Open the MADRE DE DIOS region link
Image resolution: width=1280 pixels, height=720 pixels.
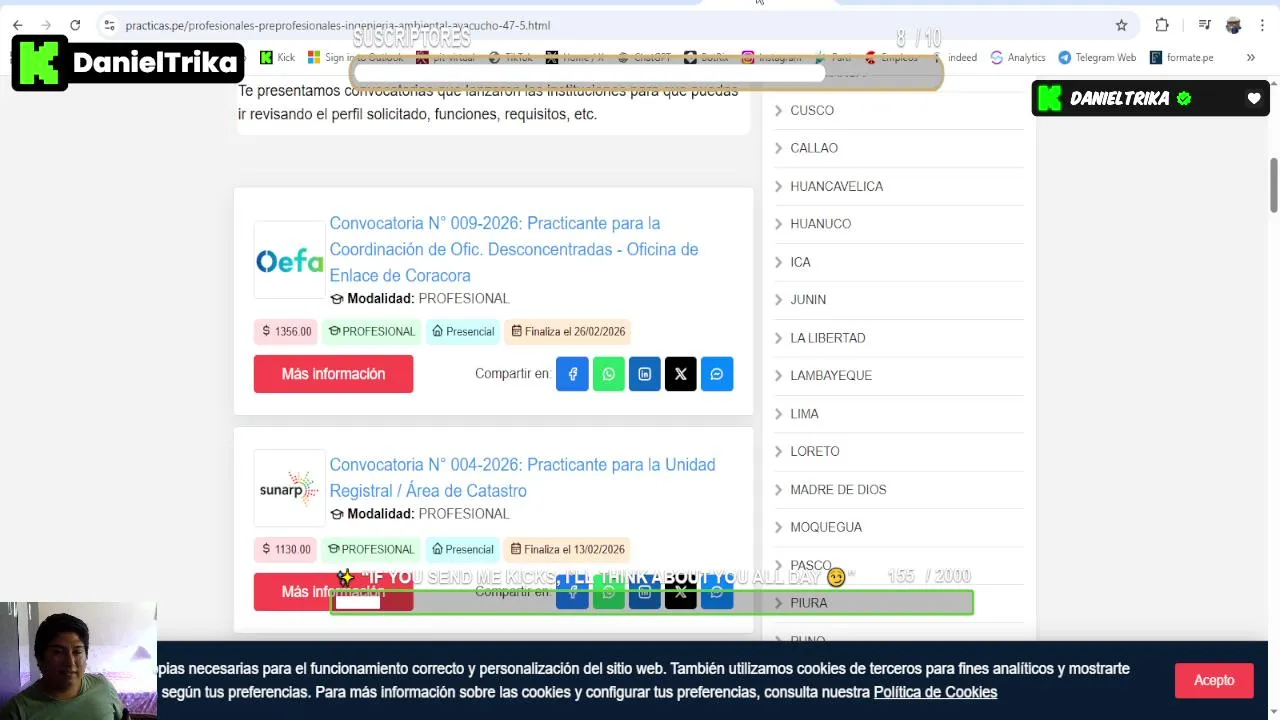point(838,489)
